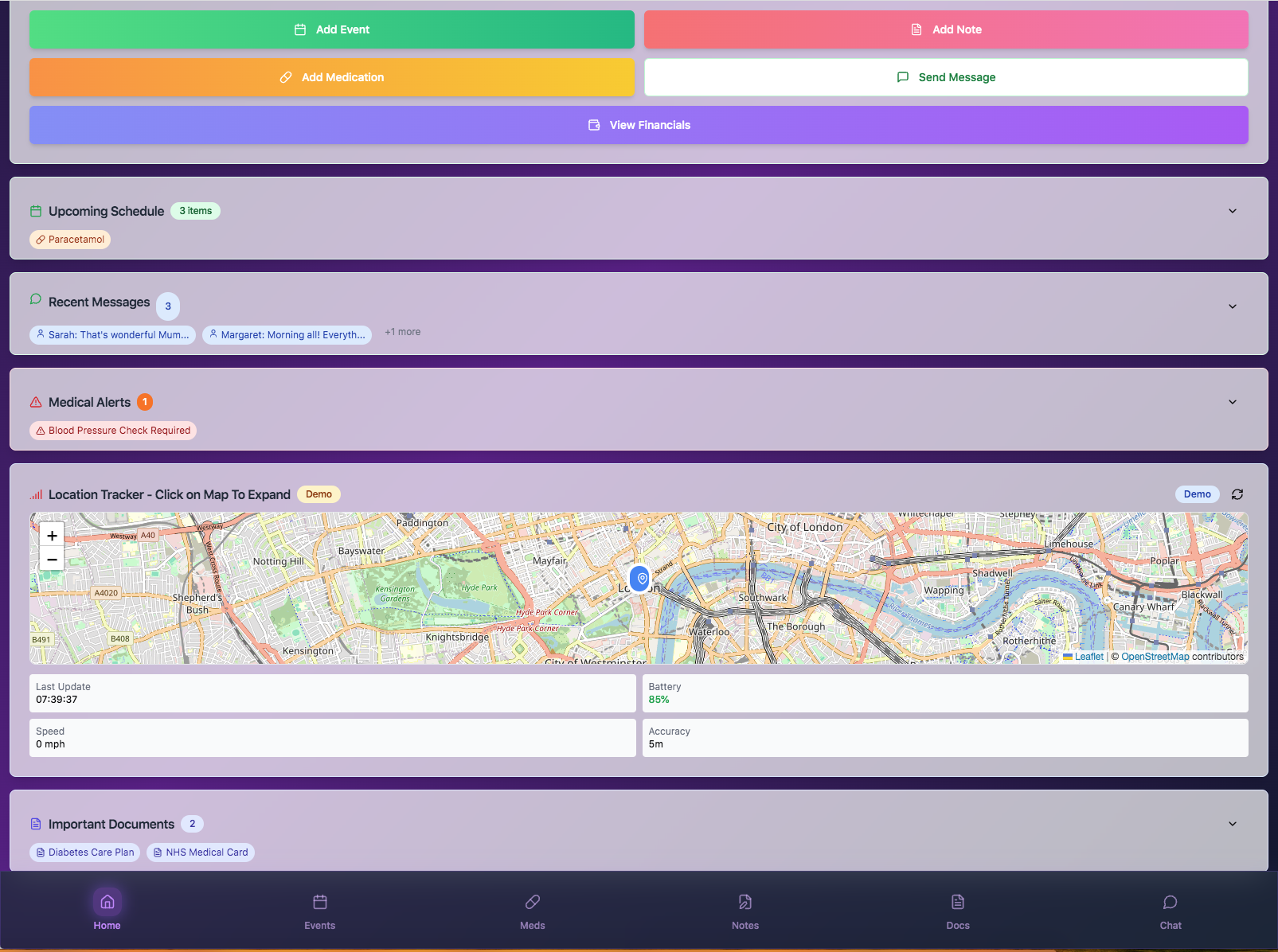Image resolution: width=1278 pixels, height=952 pixels.
Task: Switch to the Events tab
Action: point(319,911)
